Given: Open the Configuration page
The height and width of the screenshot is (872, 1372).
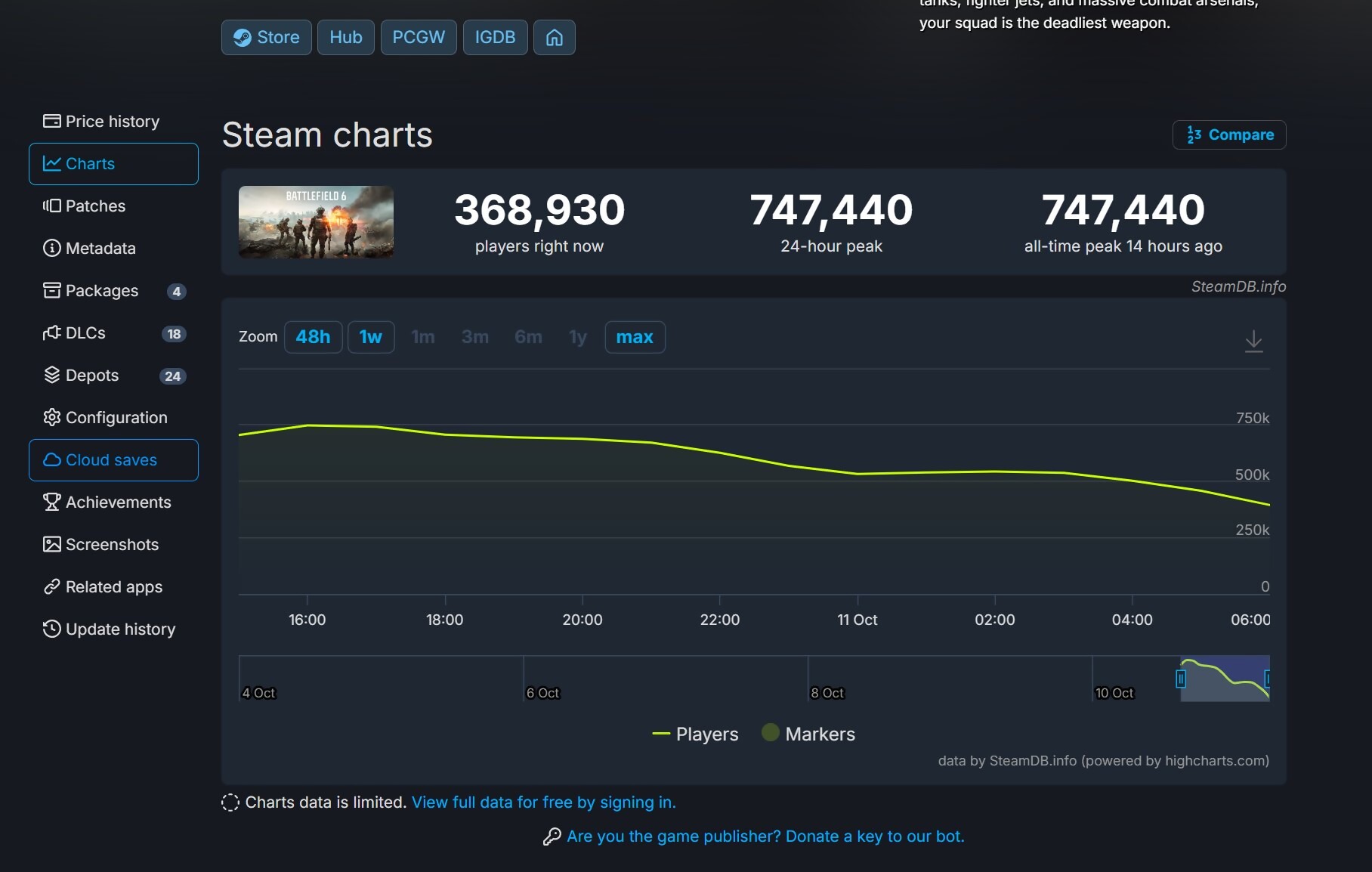Looking at the screenshot, I should [x=116, y=418].
